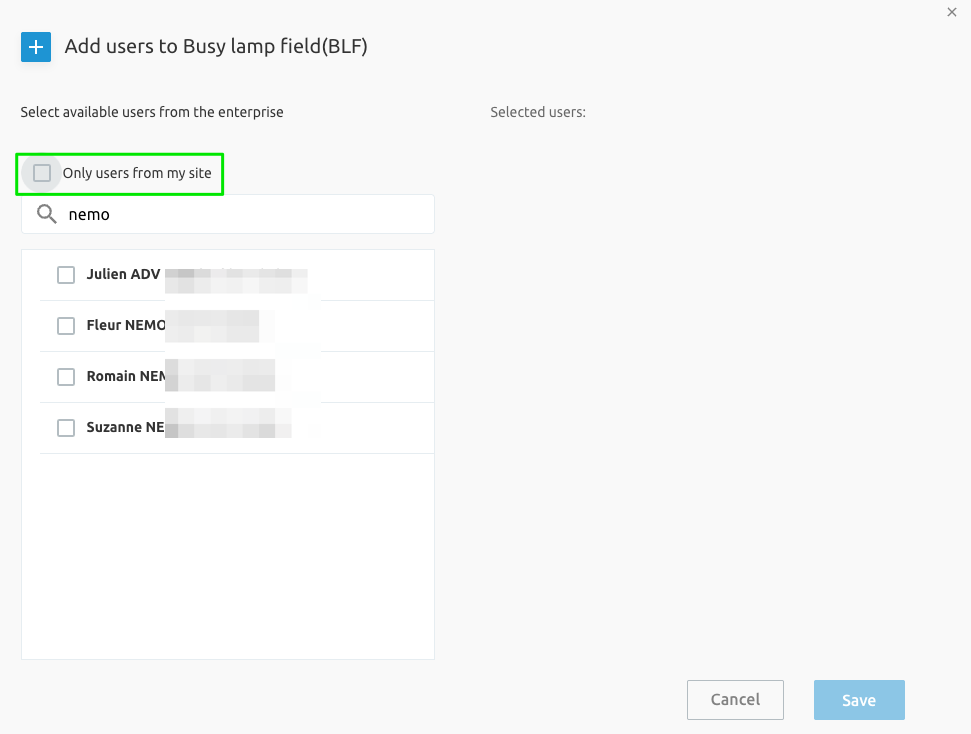
Task: Click the 'Only users from my site' label text
Action: pyautogui.click(x=137, y=173)
